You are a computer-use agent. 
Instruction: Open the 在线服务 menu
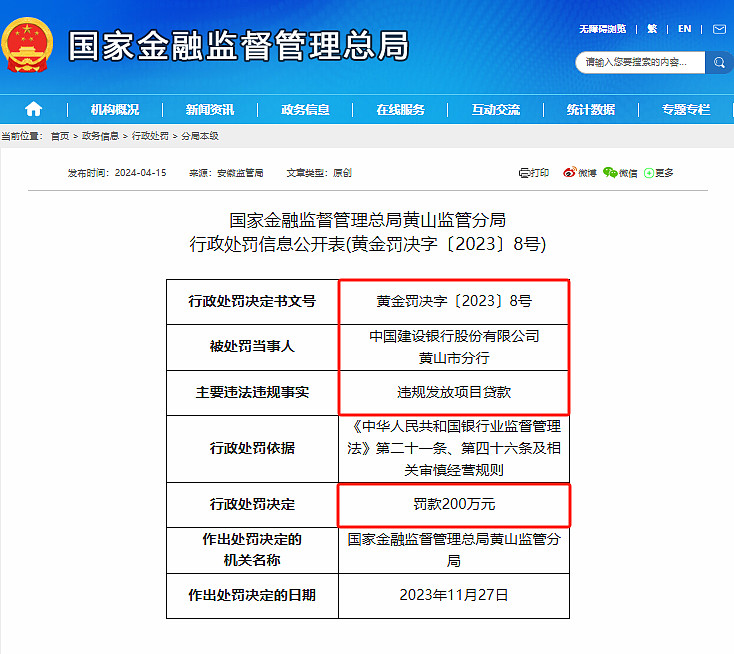click(x=400, y=110)
